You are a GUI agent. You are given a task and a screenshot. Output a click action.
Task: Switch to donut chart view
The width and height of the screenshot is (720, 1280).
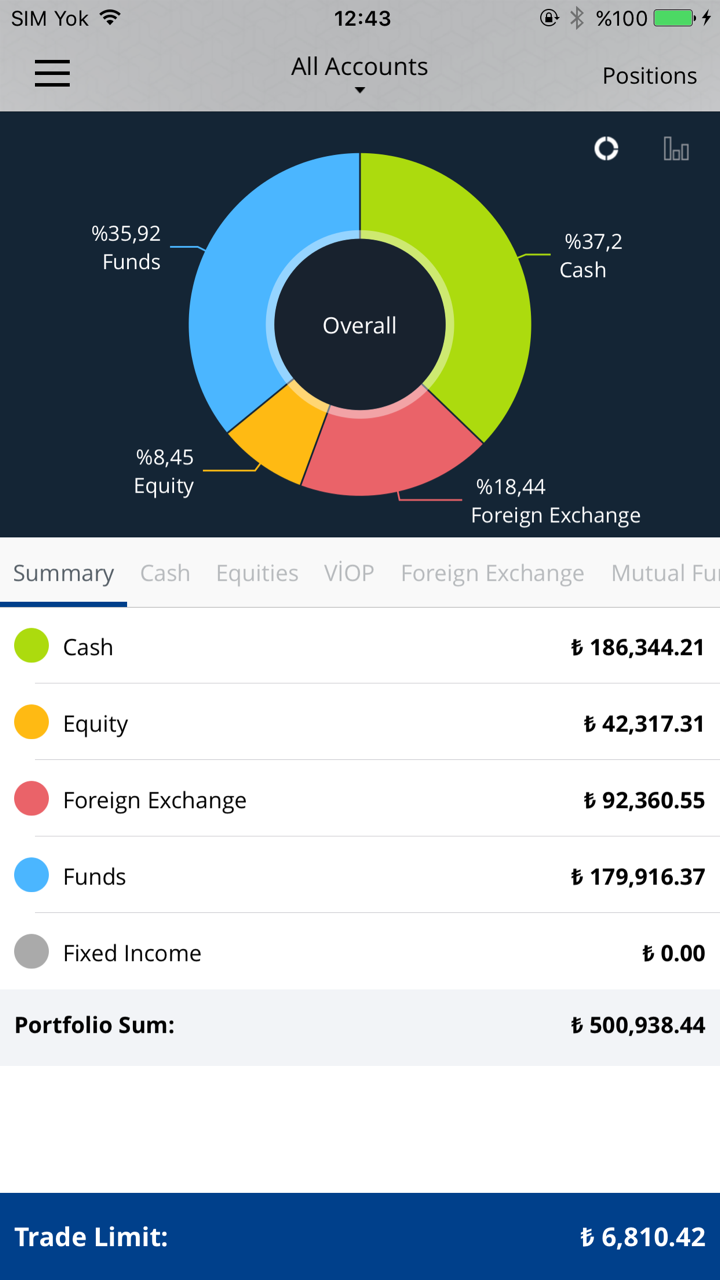point(606,149)
